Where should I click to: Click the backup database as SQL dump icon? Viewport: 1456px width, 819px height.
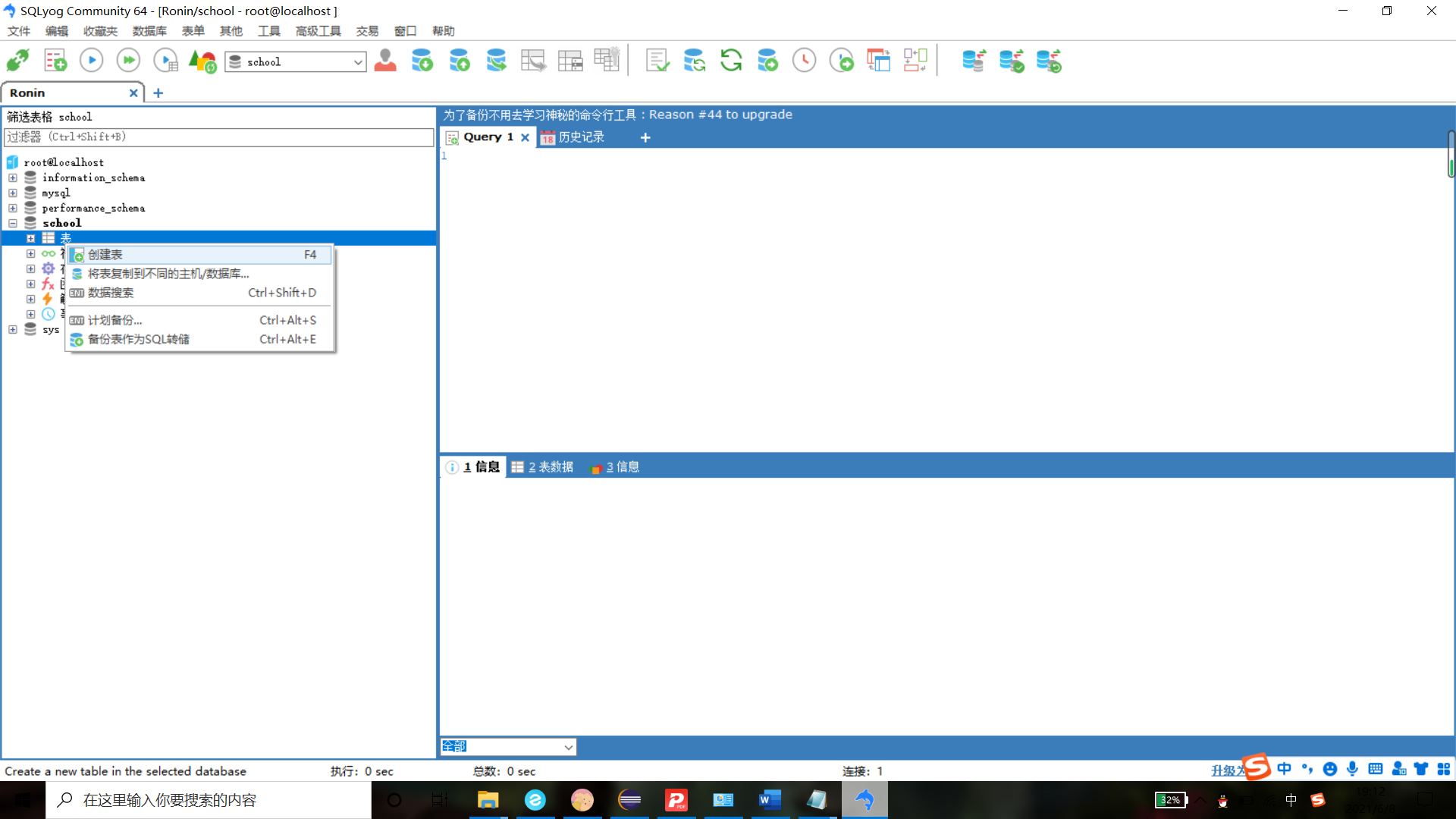pyautogui.click(x=422, y=60)
